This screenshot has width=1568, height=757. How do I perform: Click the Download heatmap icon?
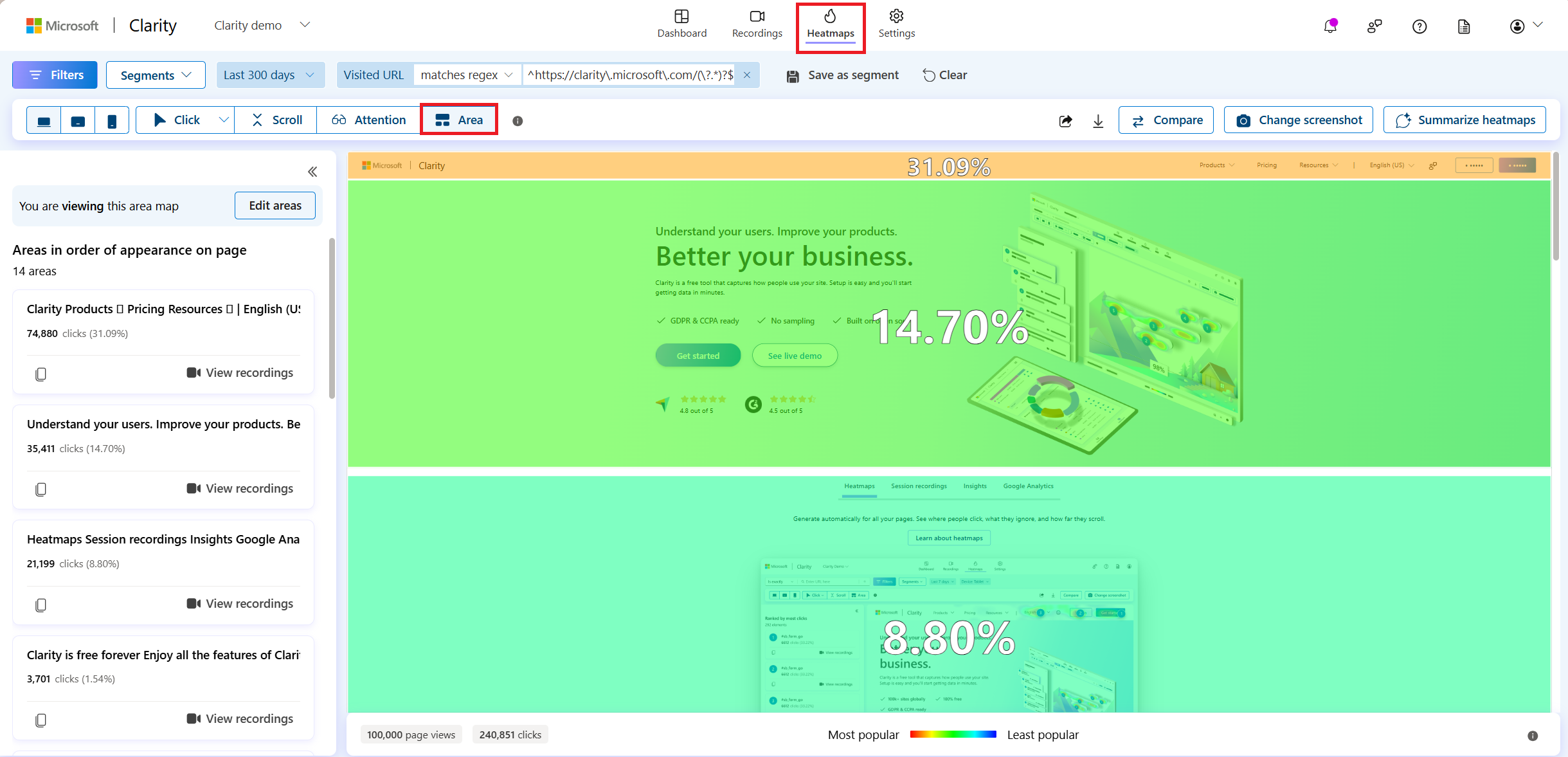click(x=1098, y=120)
